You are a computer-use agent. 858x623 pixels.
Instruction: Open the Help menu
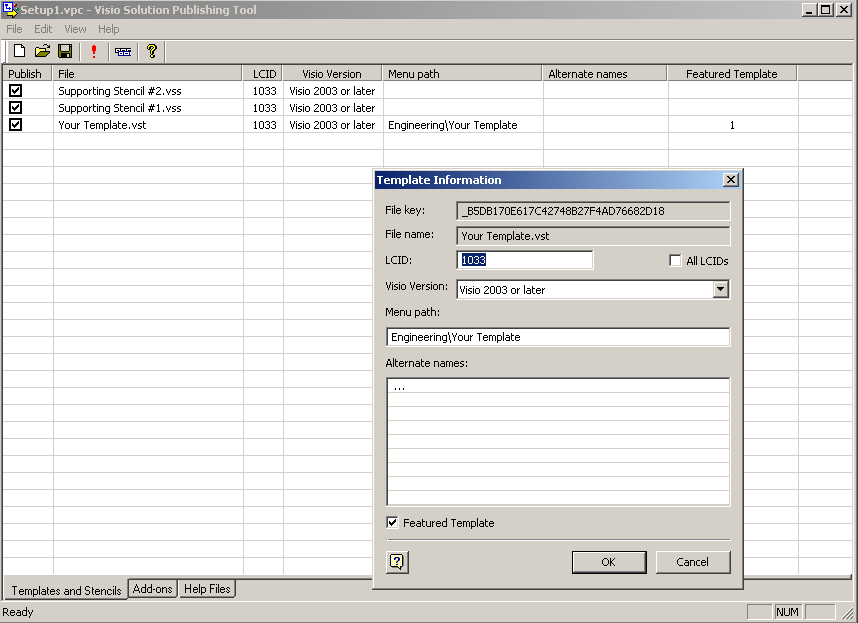[x=108, y=29]
